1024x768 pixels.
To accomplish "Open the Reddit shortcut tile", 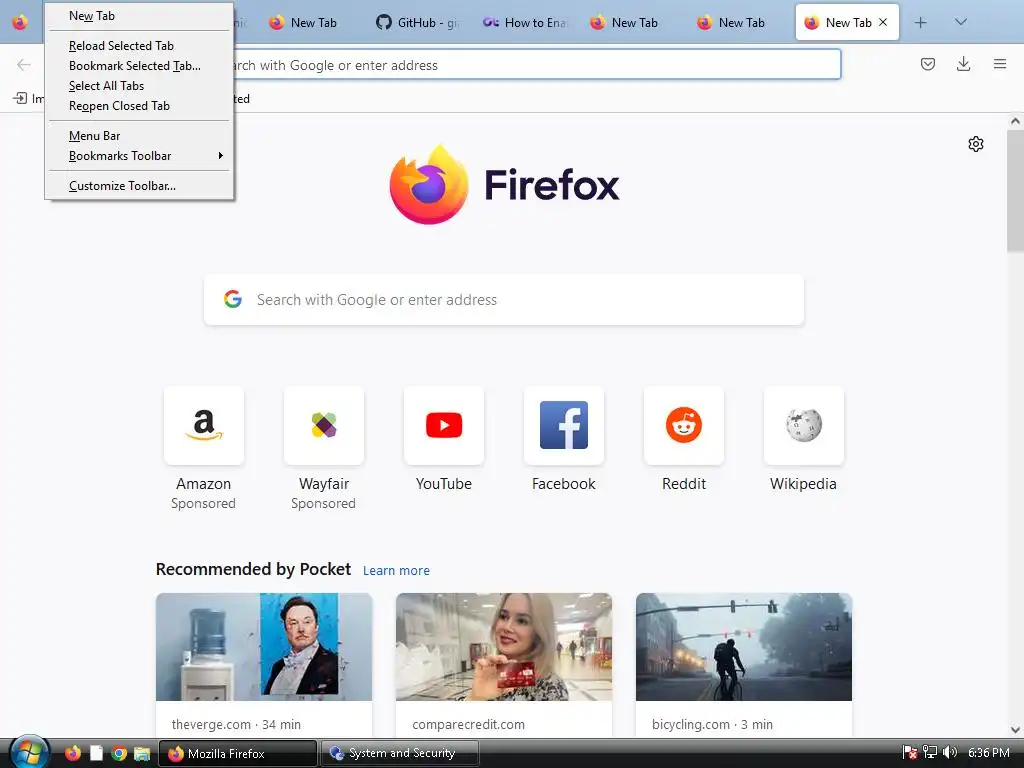I will tap(684, 425).
